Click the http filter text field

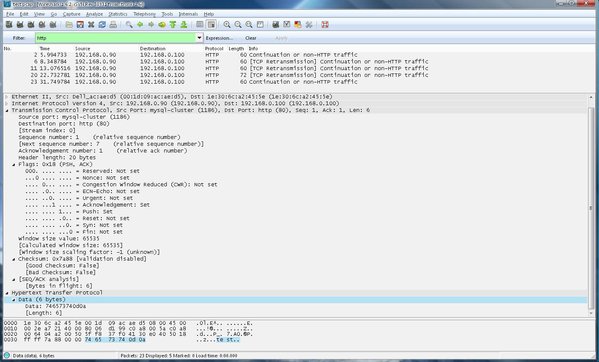point(116,38)
